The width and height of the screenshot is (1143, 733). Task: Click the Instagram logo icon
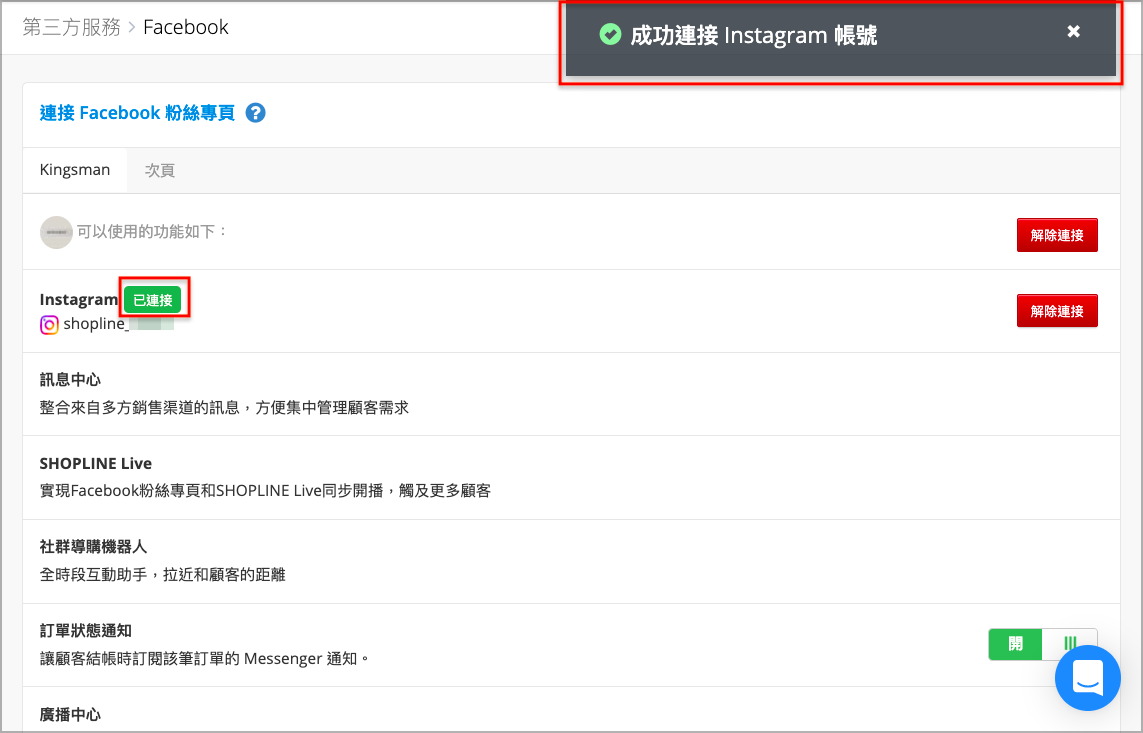click(x=49, y=324)
